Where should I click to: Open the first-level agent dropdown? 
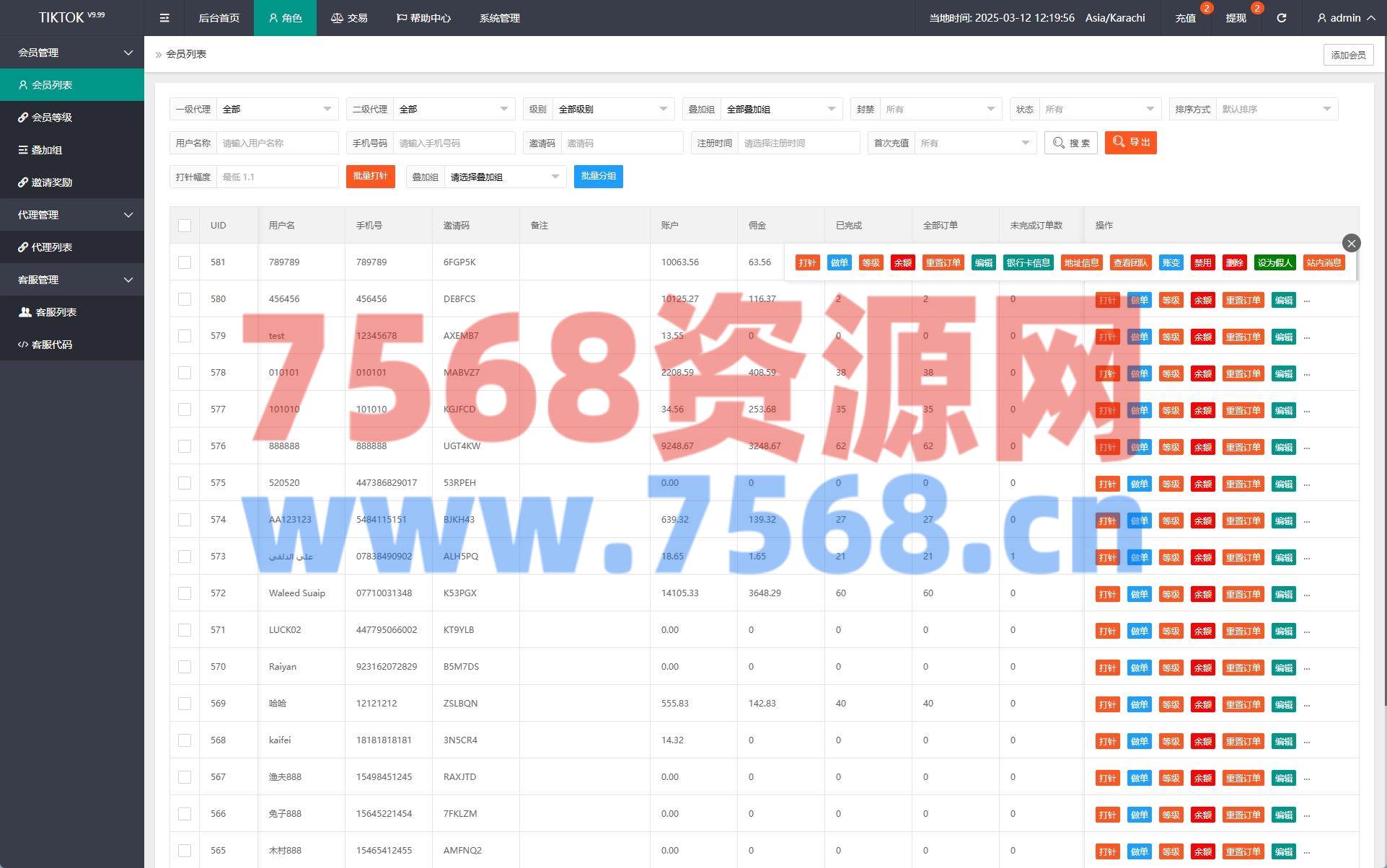[277, 109]
